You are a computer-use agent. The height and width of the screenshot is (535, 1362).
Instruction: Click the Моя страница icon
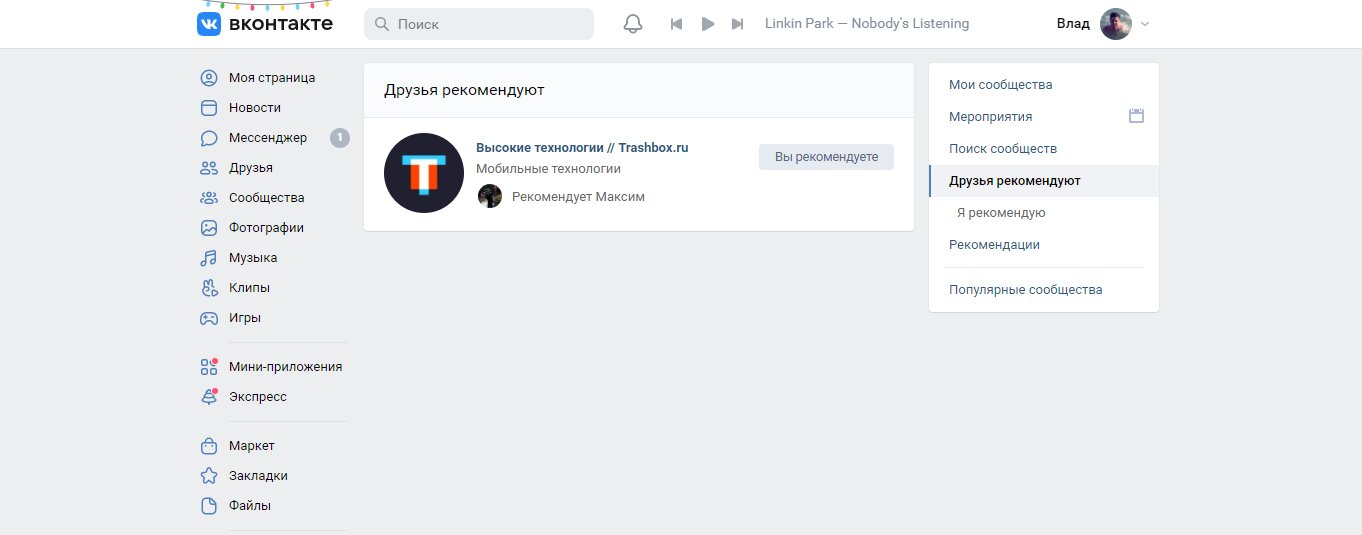click(209, 78)
